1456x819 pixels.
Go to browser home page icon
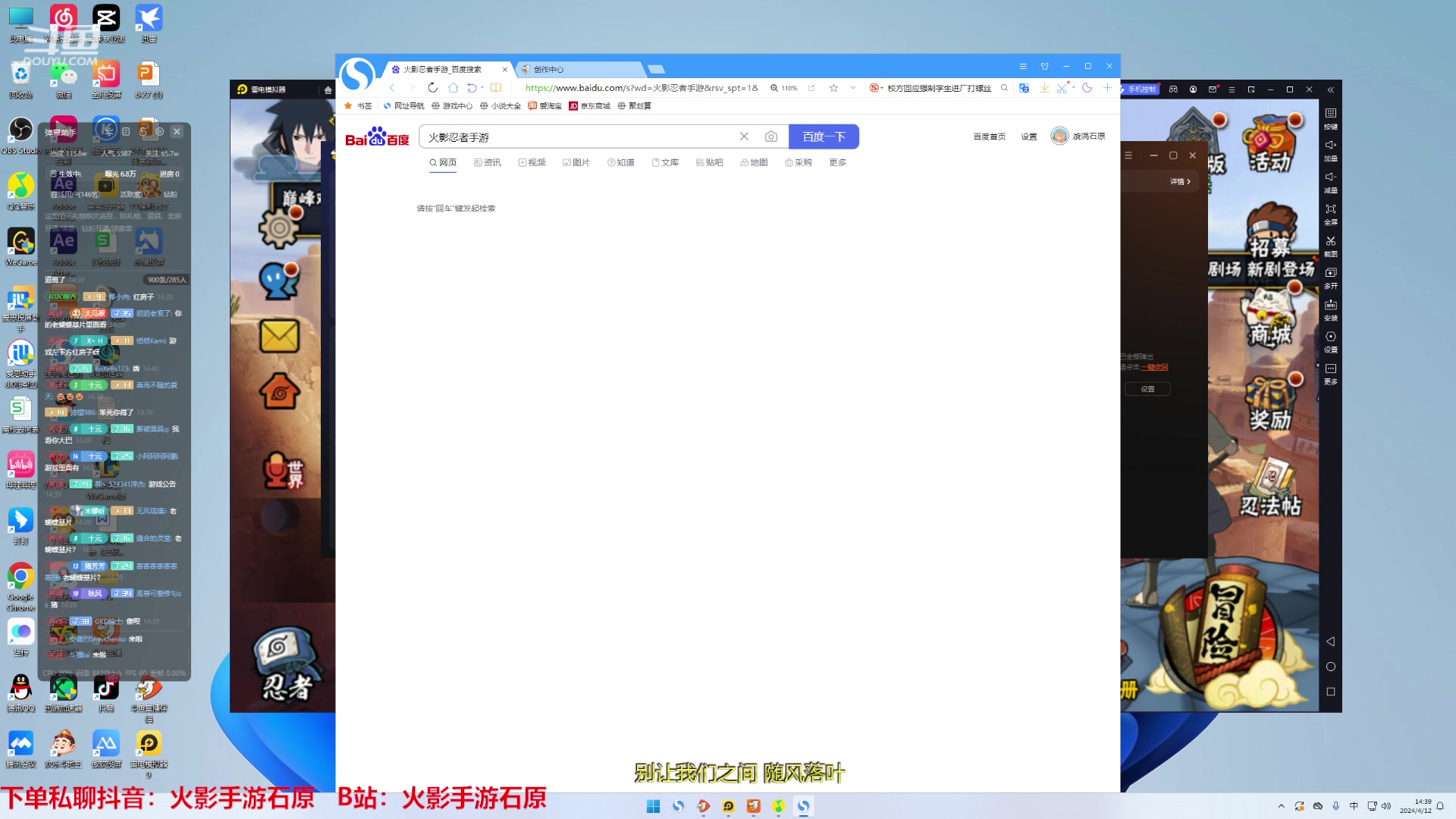[453, 88]
